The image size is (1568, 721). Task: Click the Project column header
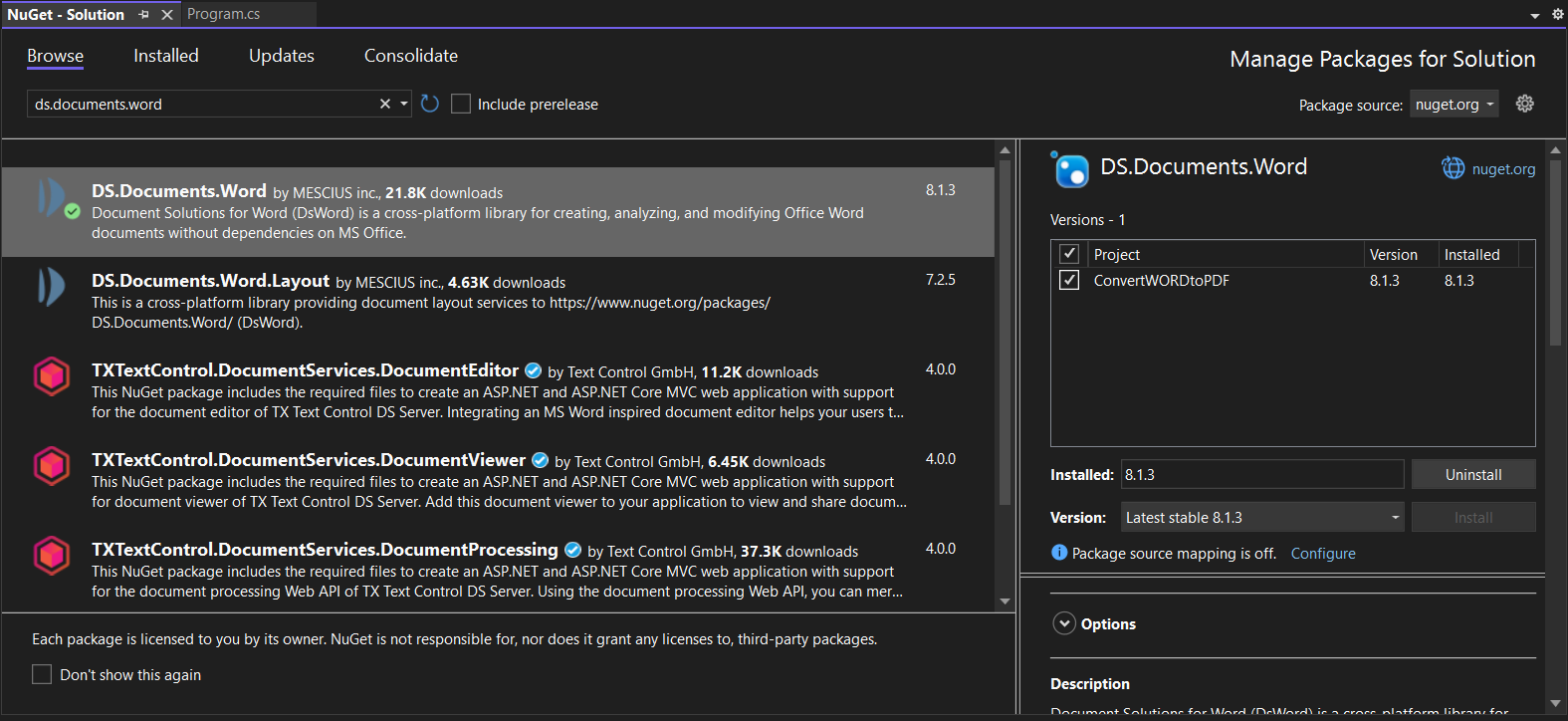pyautogui.click(x=1226, y=254)
